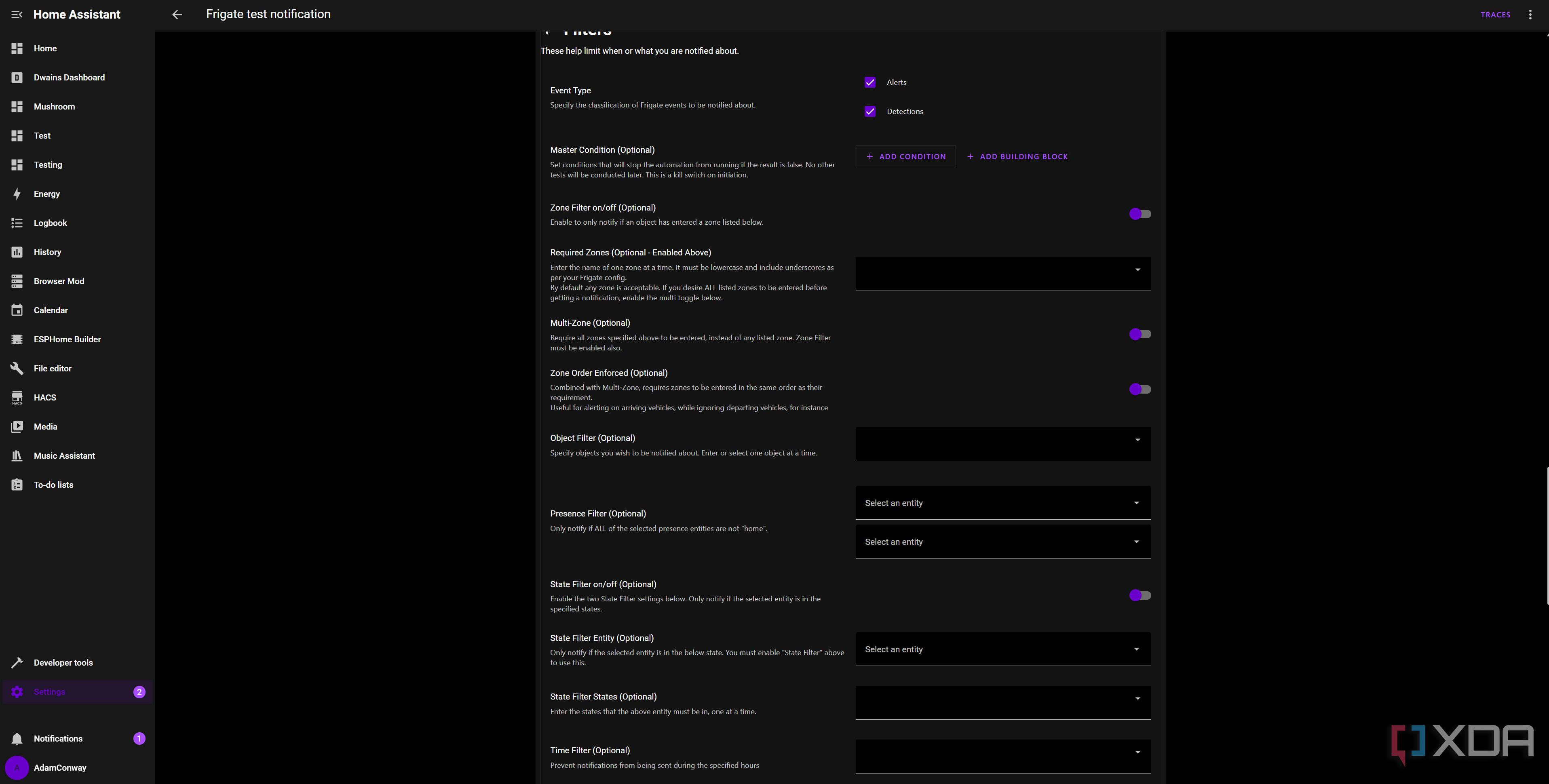Open Music Assistant in the sidebar

coord(78,456)
